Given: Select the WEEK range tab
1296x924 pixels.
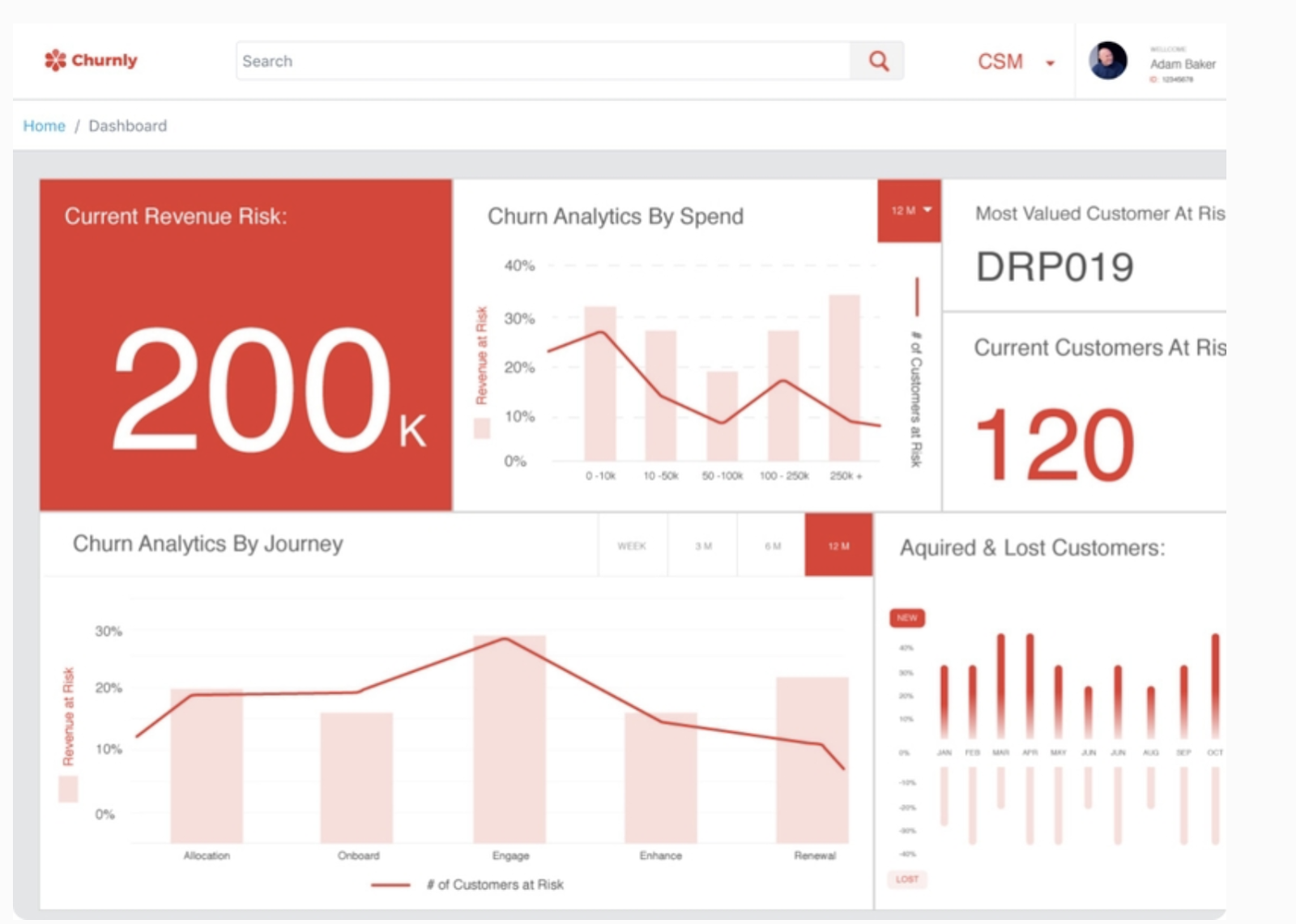Looking at the screenshot, I should [x=633, y=546].
